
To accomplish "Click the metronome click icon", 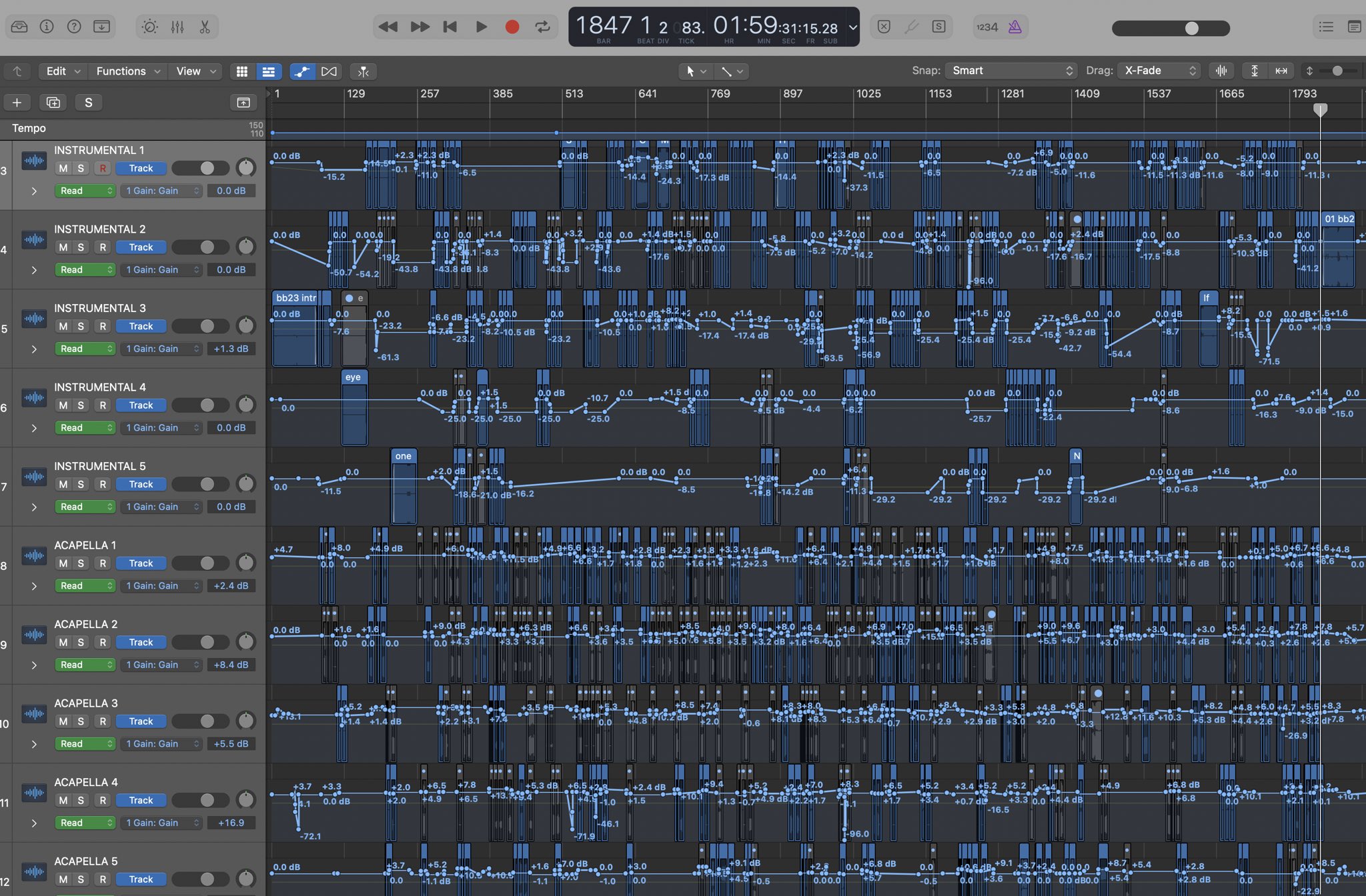I will [x=1014, y=27].
